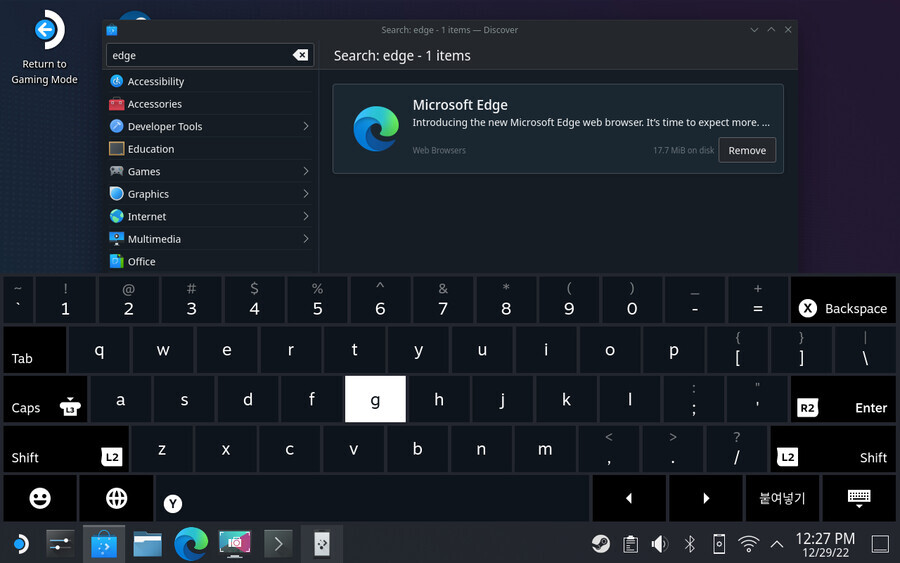Open the terminal arrow icon in taskbar

pyautogui.click(x=278, y=543)
